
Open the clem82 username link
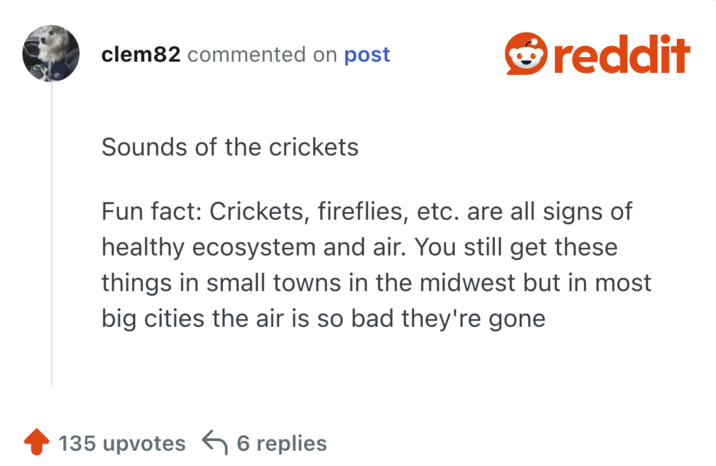(141, 55)
